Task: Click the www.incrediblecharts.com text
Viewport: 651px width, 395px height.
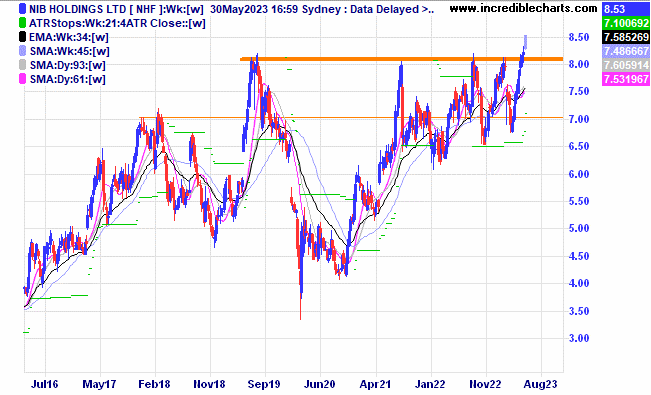Action: [x=523, y=8]
